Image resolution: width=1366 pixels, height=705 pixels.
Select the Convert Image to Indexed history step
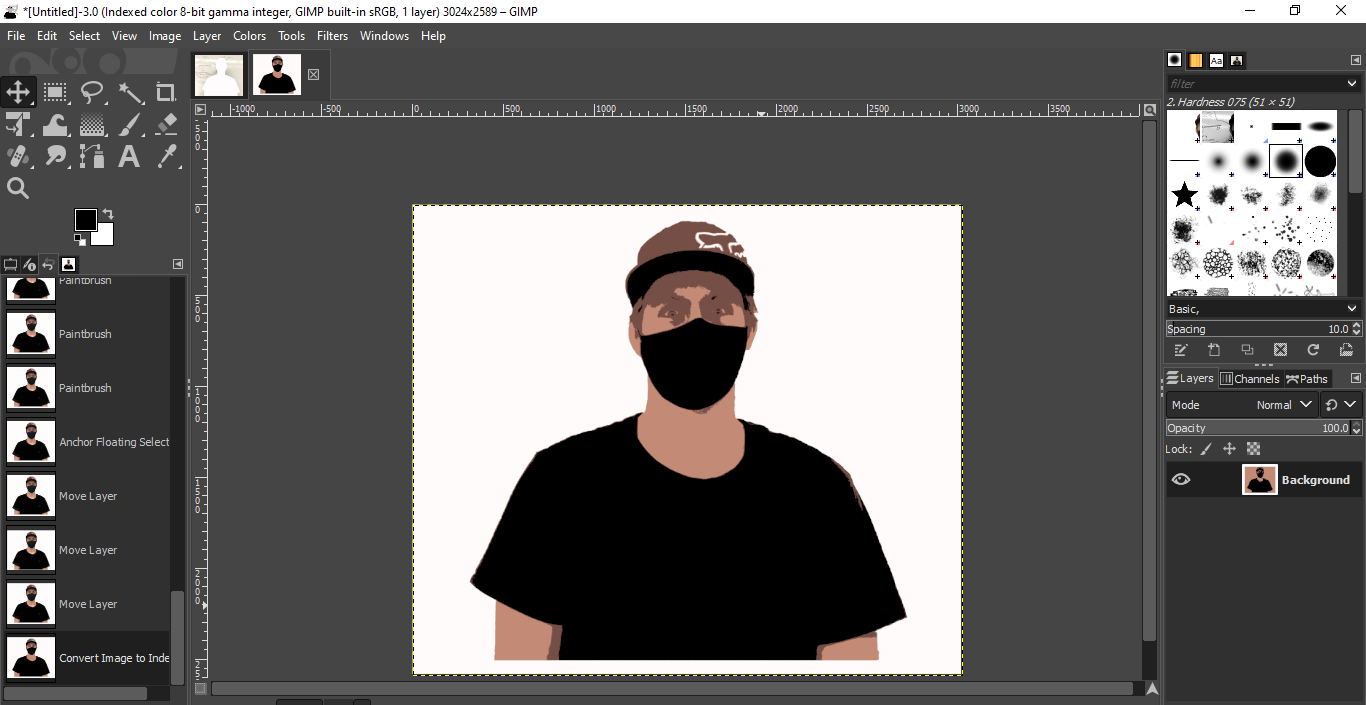(86, 658)
